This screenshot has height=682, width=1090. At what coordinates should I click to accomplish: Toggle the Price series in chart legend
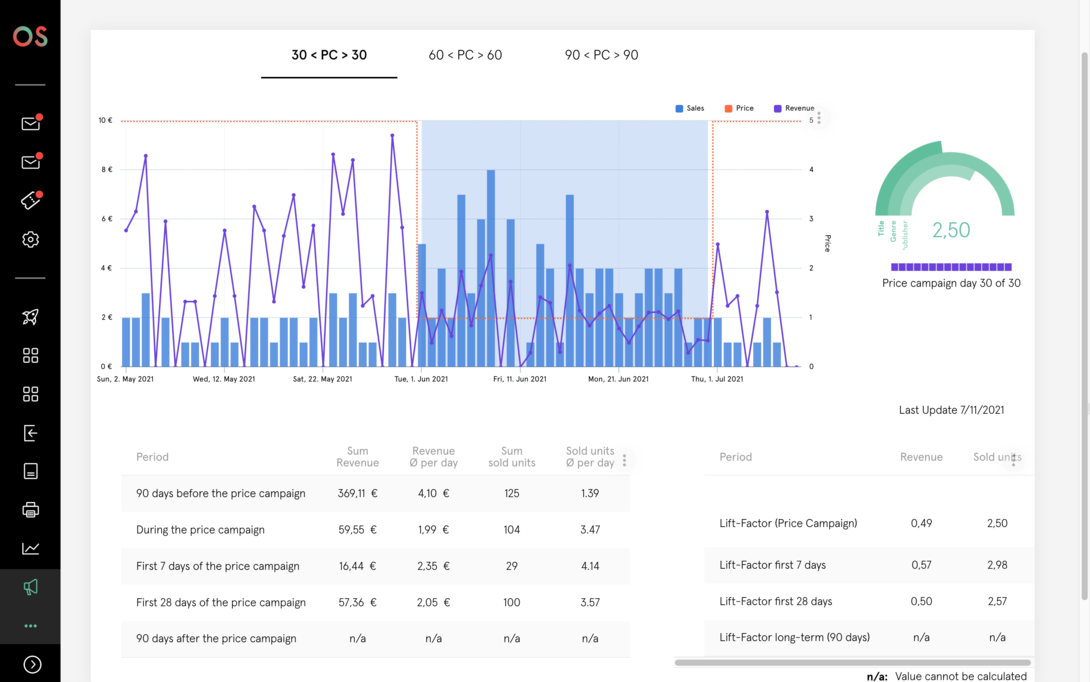[739, 108]
